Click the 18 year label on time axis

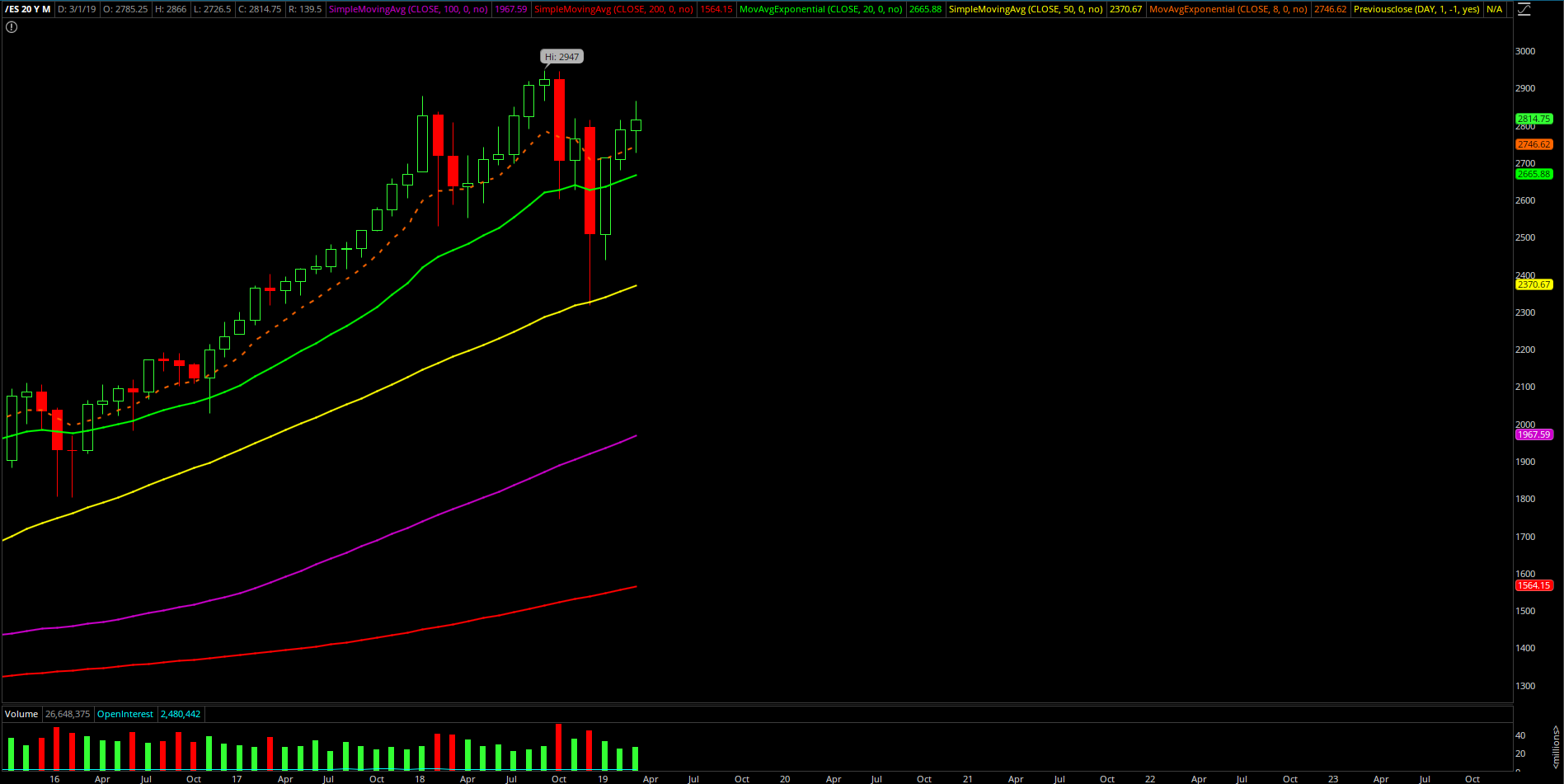(420, 778)
